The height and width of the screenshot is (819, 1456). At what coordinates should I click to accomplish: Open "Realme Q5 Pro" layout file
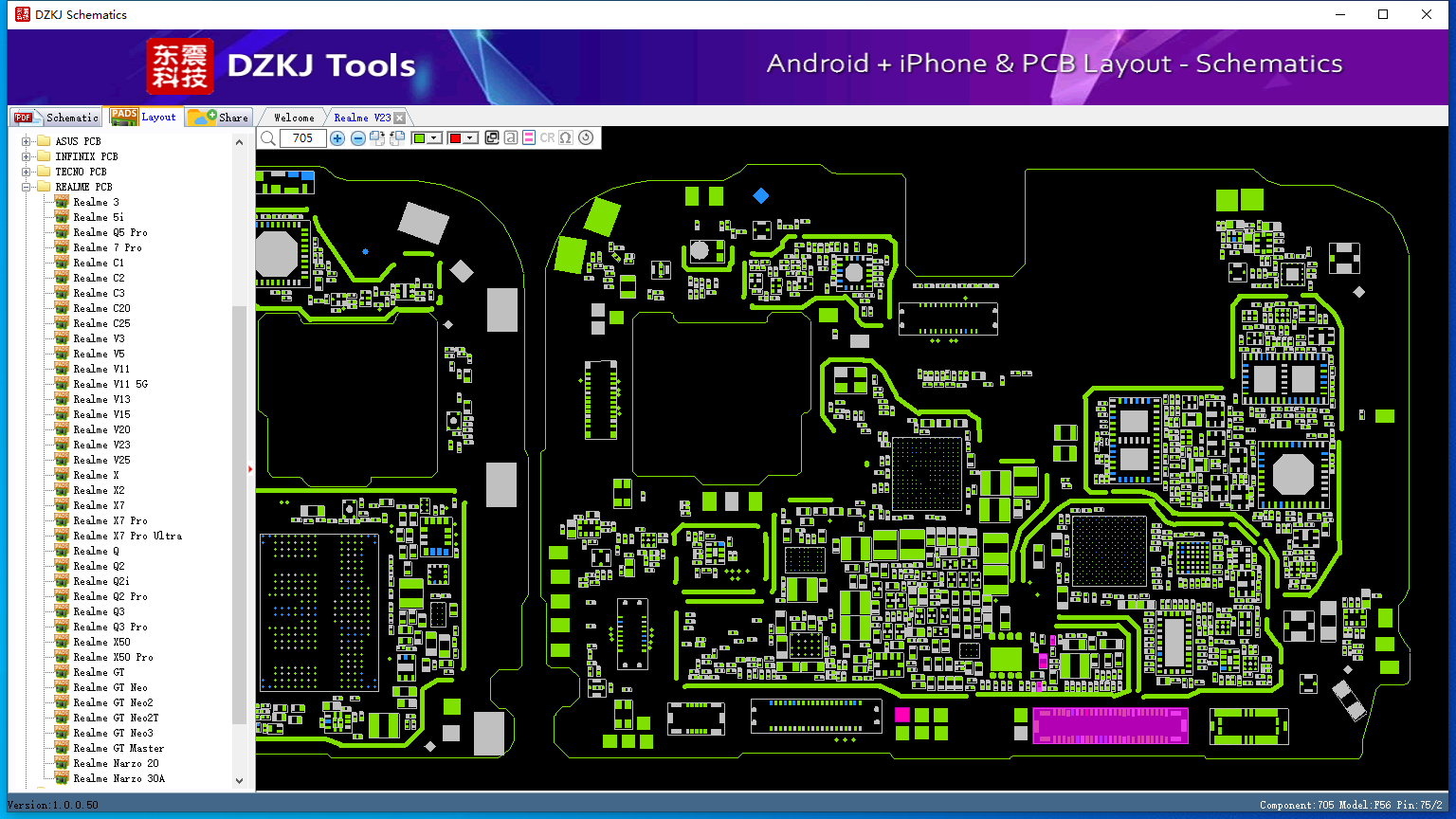[x=110, y=232]
